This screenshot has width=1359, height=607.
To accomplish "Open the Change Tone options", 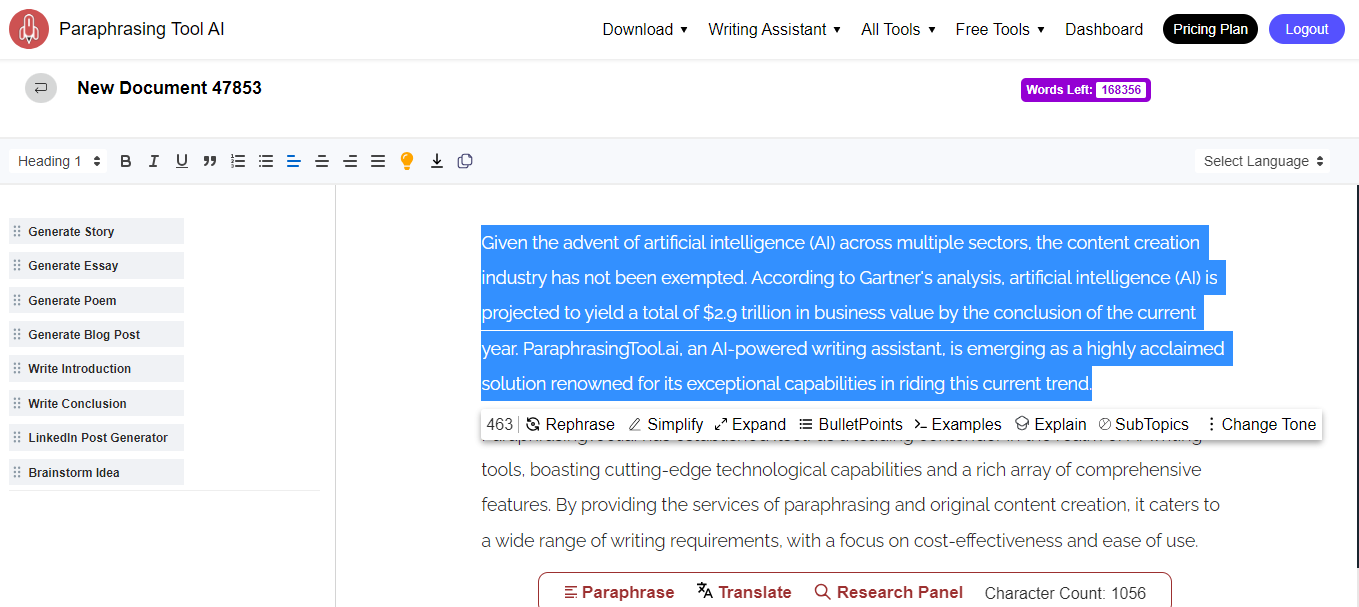I will point(1261,424).
